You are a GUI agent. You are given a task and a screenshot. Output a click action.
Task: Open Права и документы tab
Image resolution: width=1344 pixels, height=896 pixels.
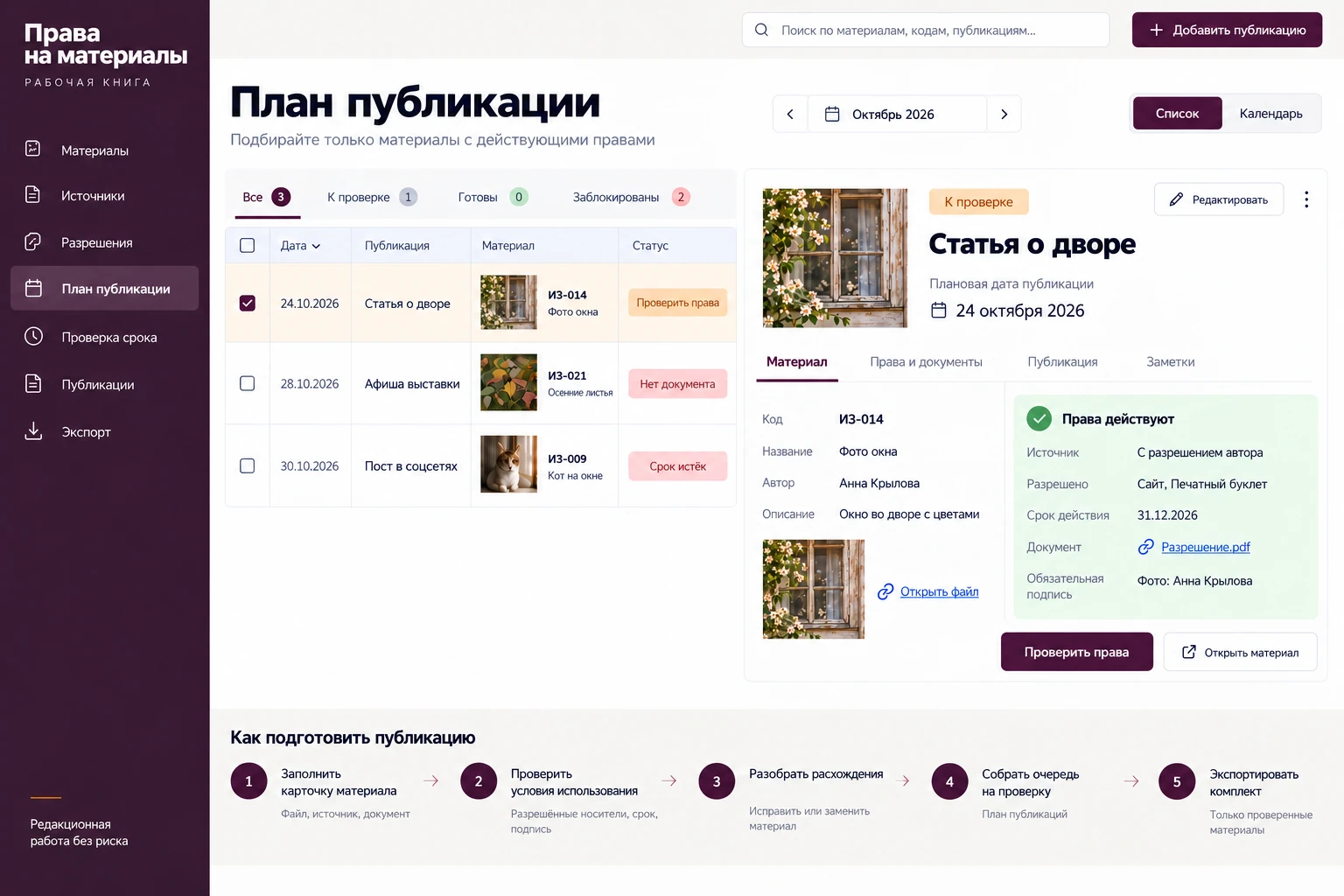(926, 361)
